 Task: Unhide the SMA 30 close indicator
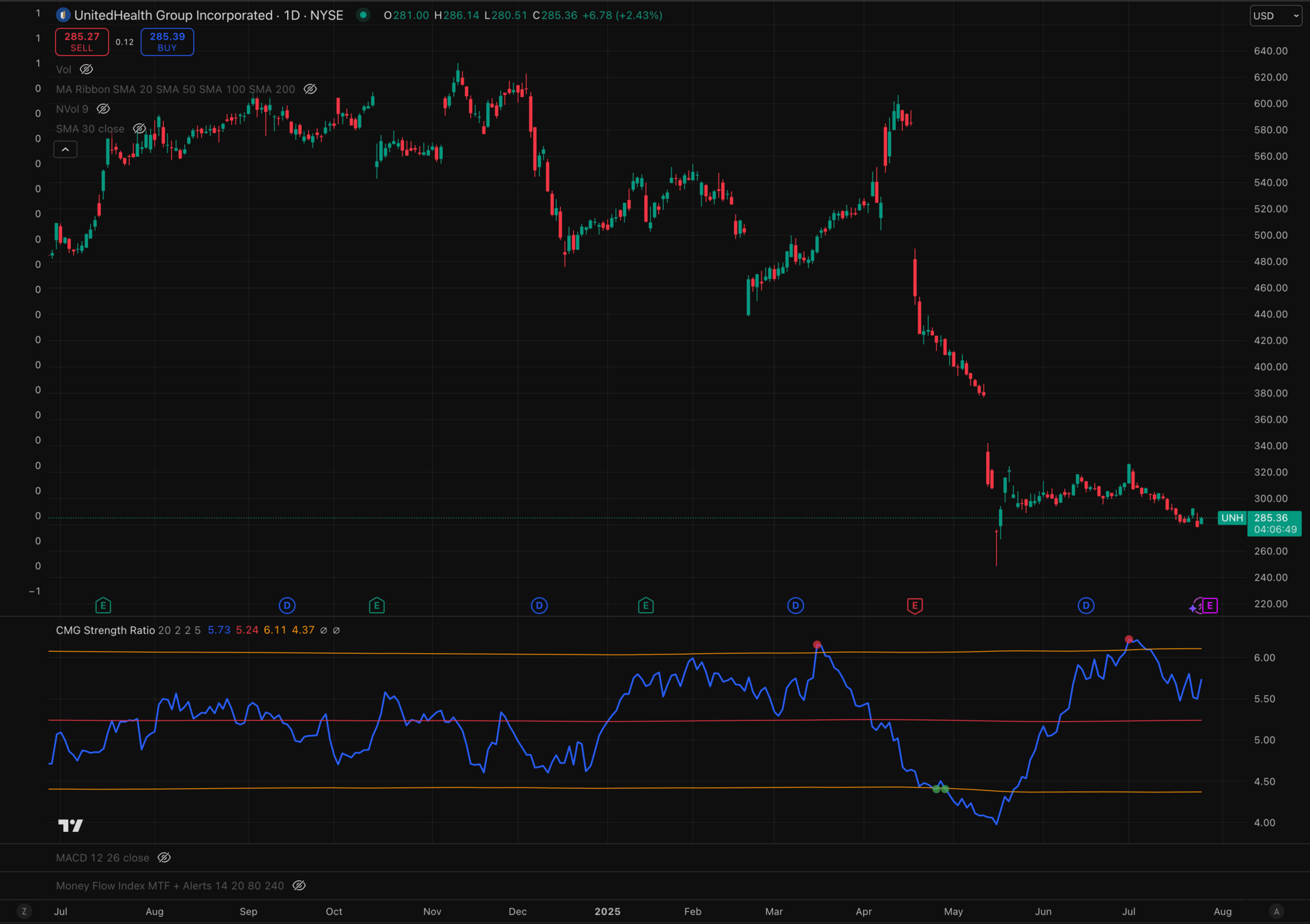click(x=140, y=129)
